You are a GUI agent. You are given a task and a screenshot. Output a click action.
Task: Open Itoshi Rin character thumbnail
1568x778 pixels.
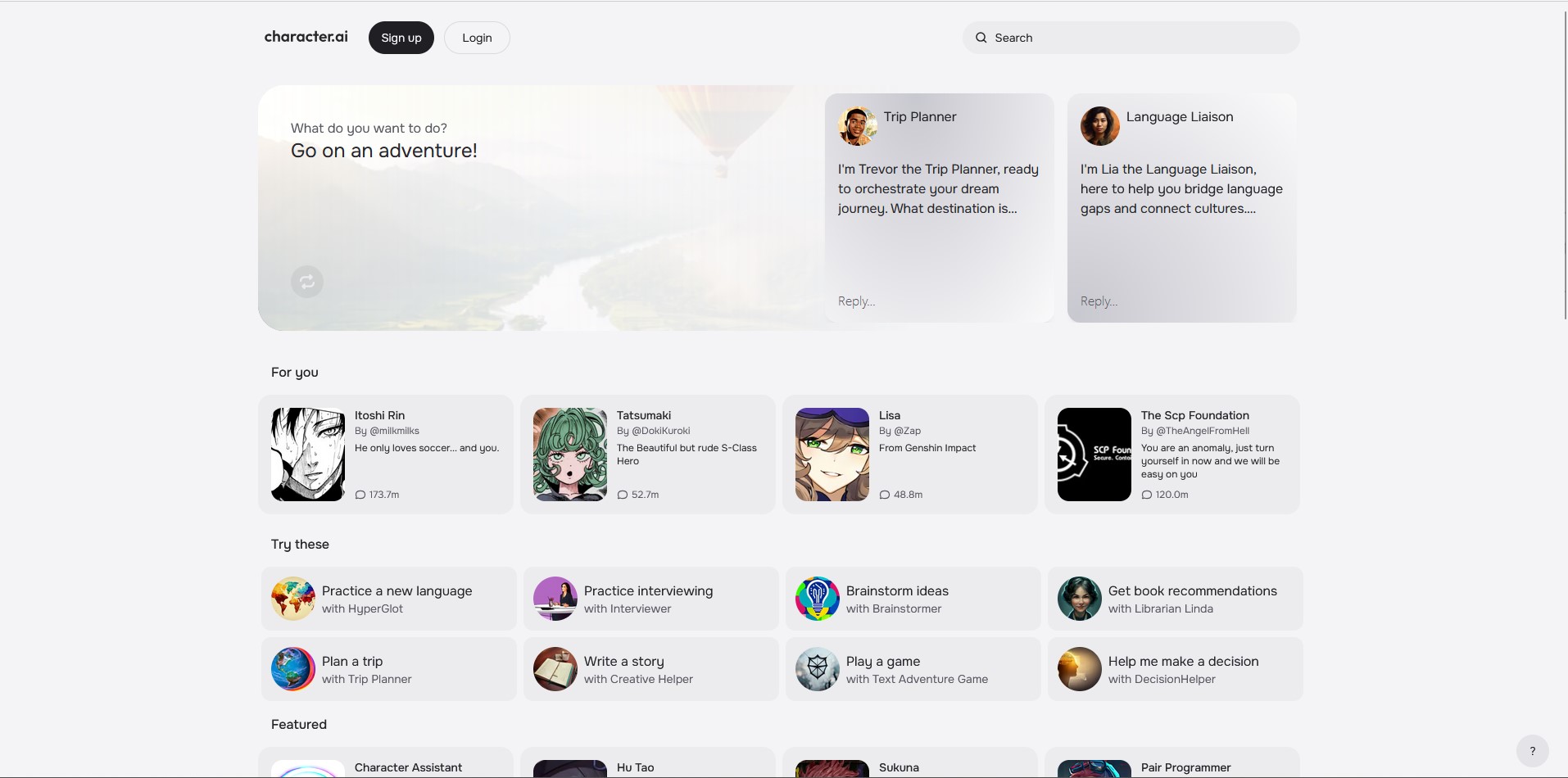coord(308,455)
